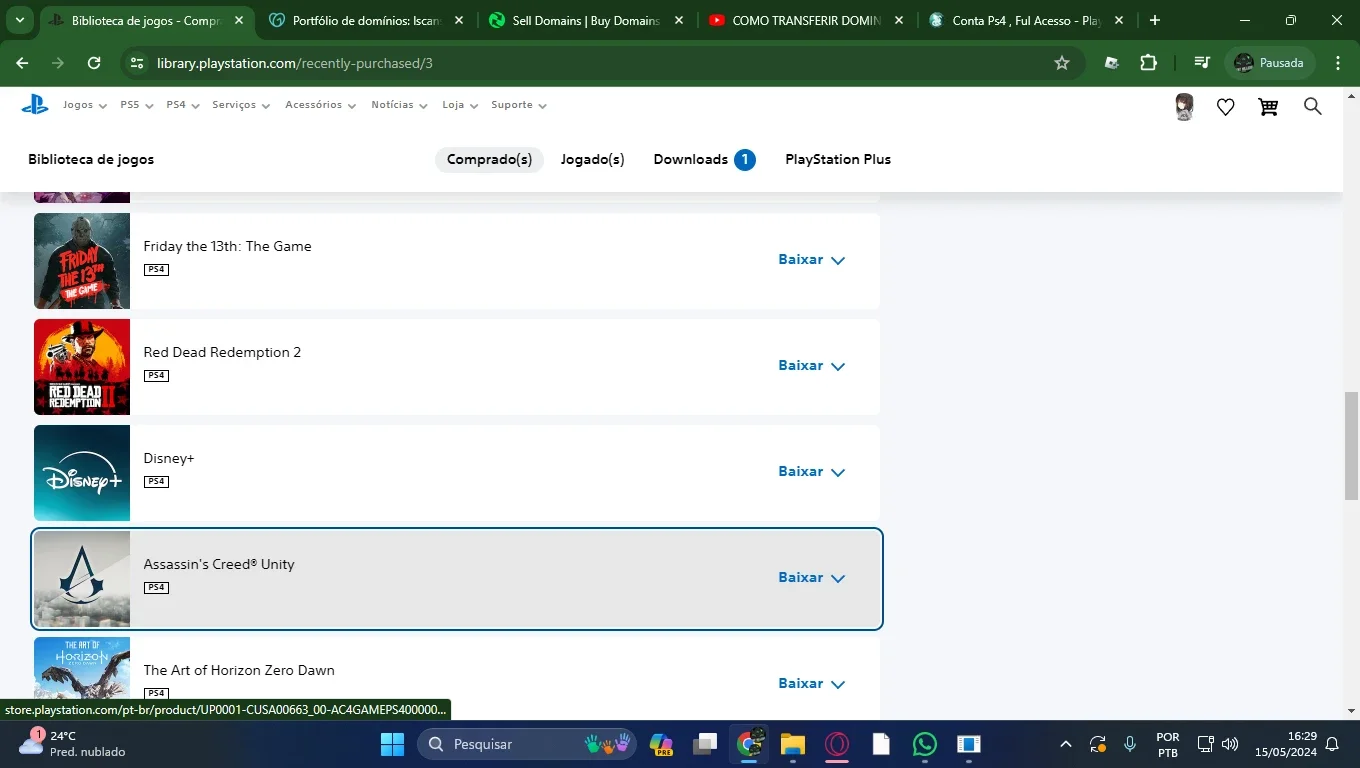
Task: Click the Windows Start button
Action: pos(392,744)
